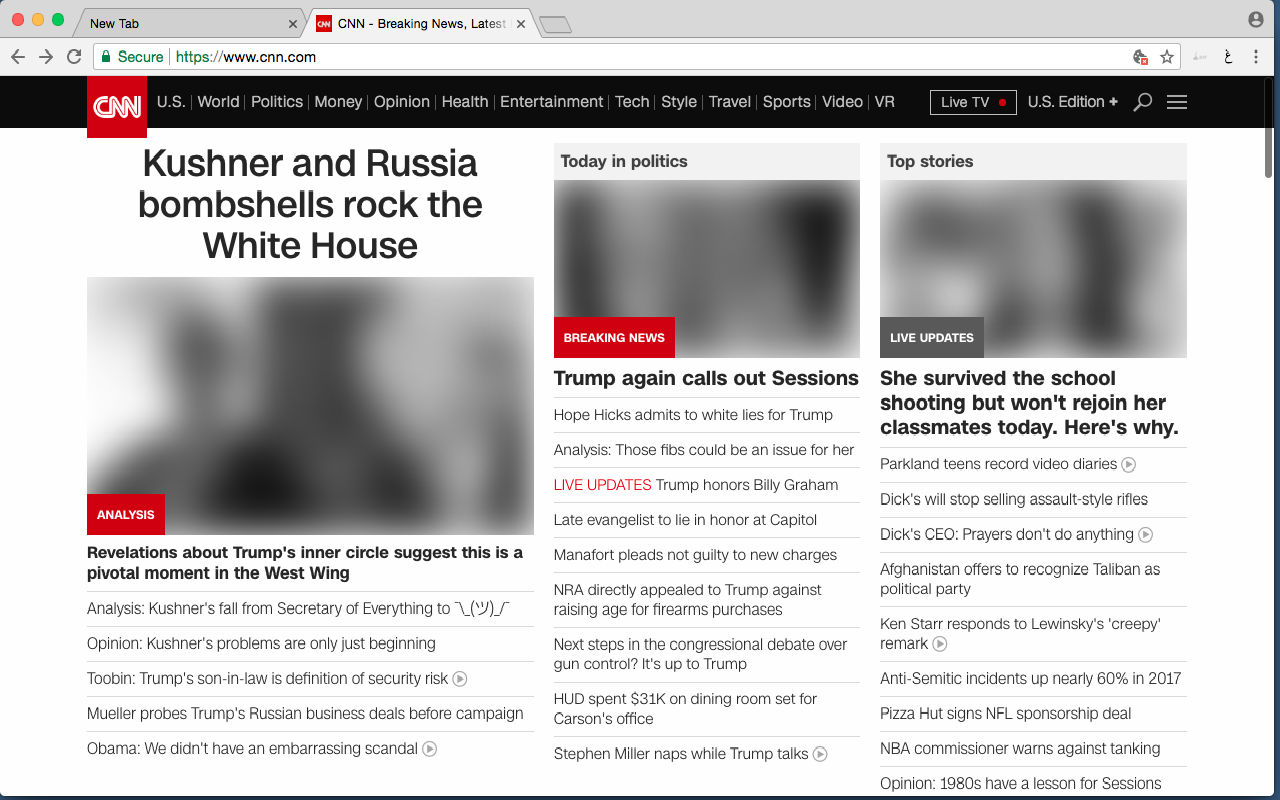The image size is (1280, 800).
Task: Click the green secure padlock icon
Action: pos(106,57)
